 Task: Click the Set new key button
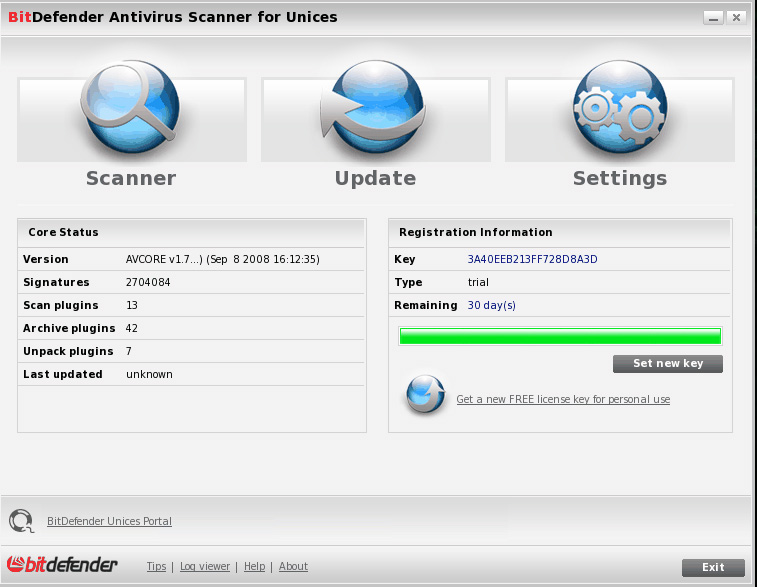668,363
